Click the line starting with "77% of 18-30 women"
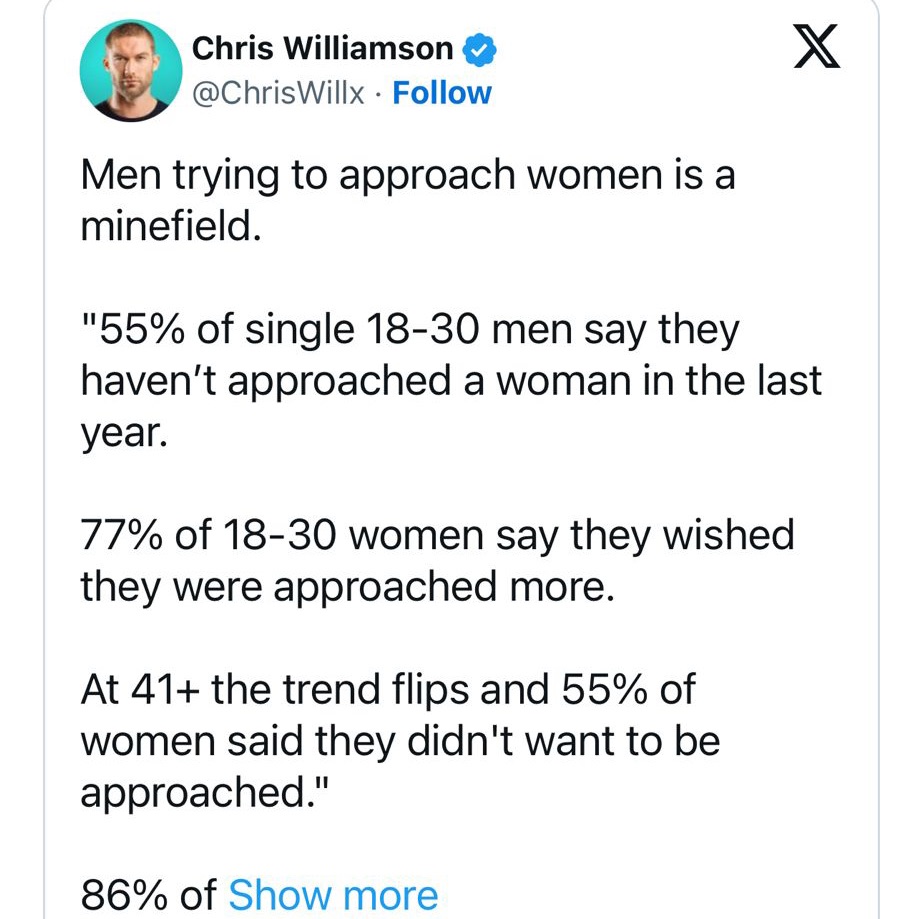The width and height of the screenshot is (923, 919). (x=437, y=535)
